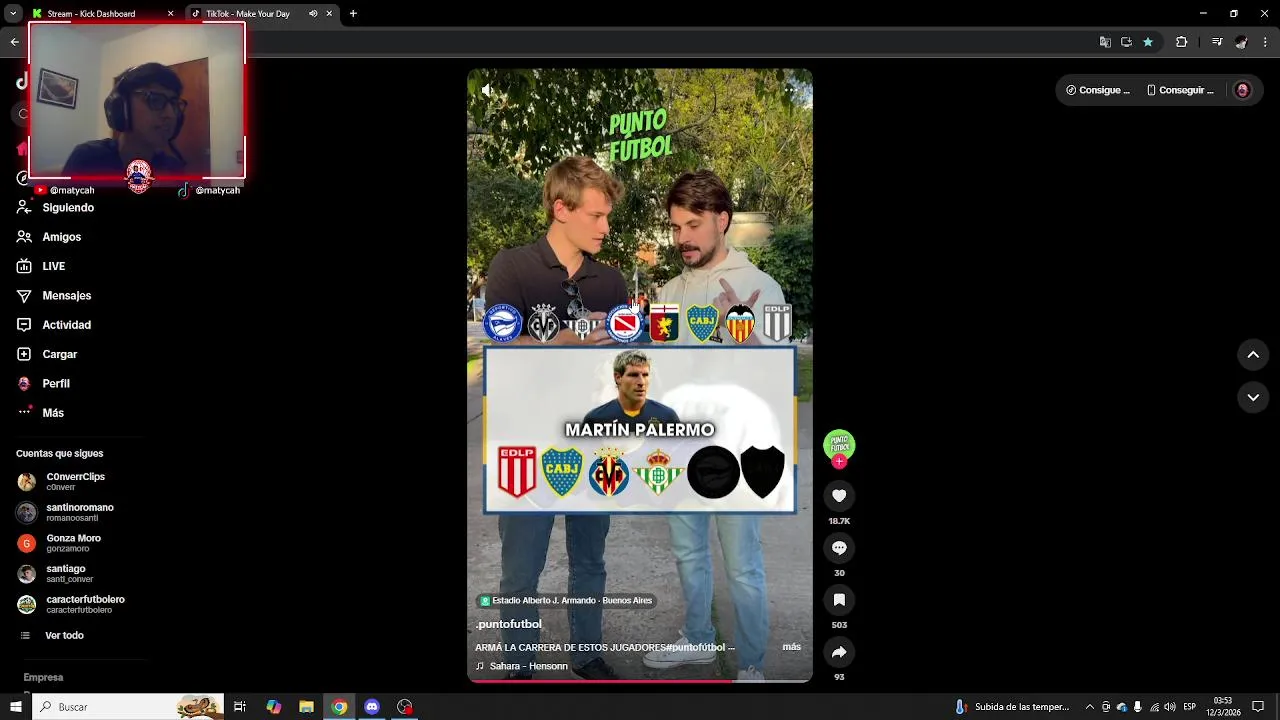Expand the caption with más
This screenshot has height=720, width=1280.
point(792,647)
